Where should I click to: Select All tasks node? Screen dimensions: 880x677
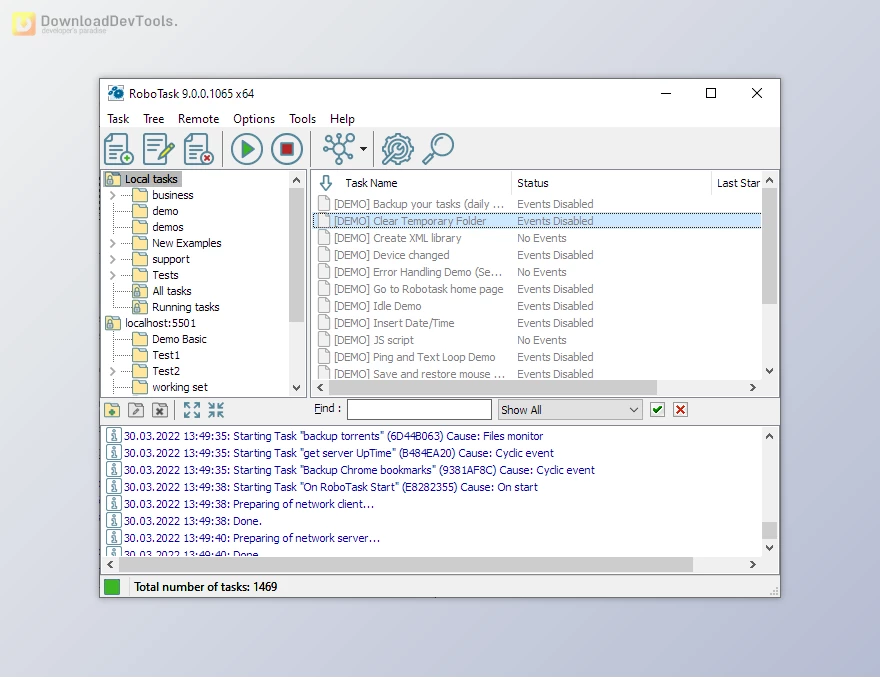[171, 291]
